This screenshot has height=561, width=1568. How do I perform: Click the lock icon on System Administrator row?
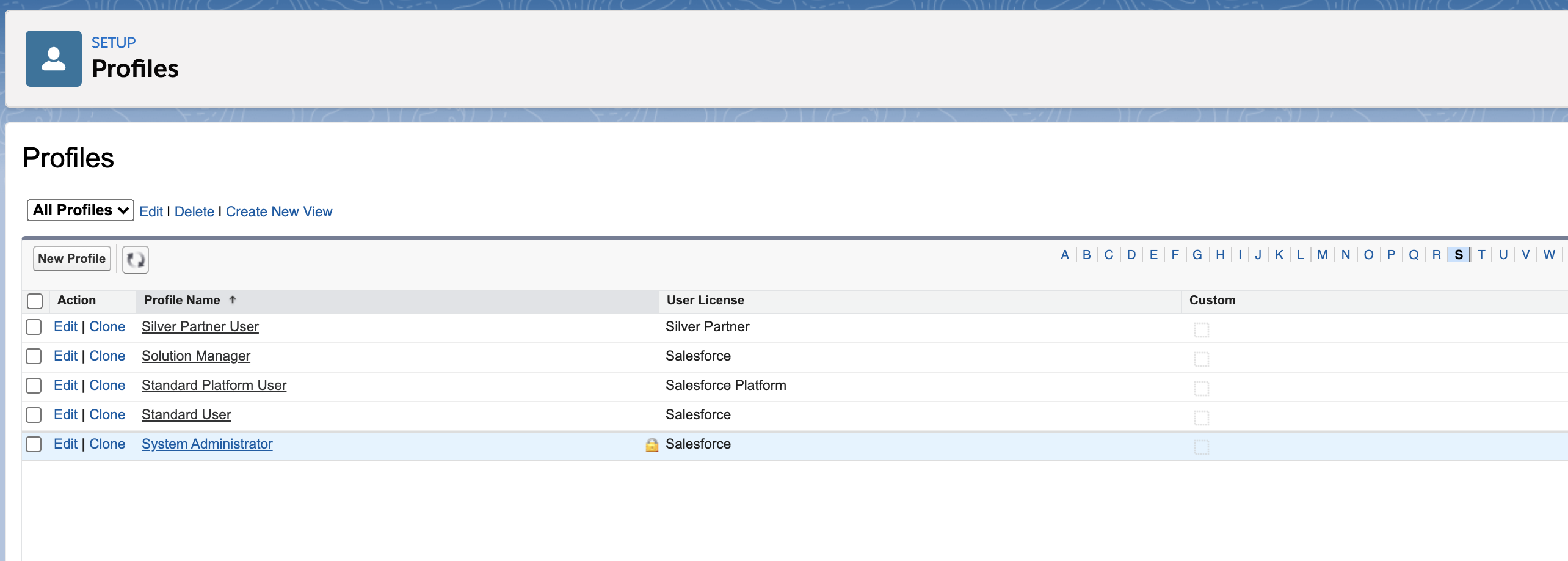coord(652,444)
